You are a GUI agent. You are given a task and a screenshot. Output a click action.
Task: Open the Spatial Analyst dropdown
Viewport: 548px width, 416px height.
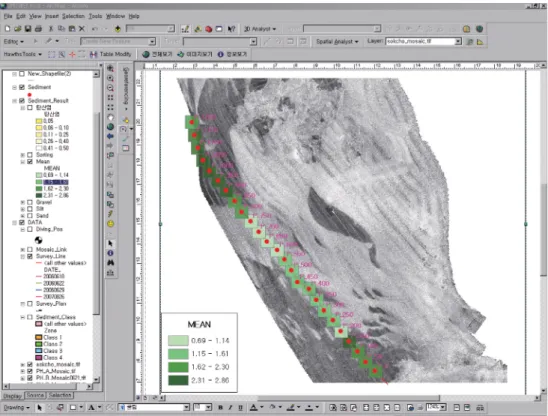(337, 42)
